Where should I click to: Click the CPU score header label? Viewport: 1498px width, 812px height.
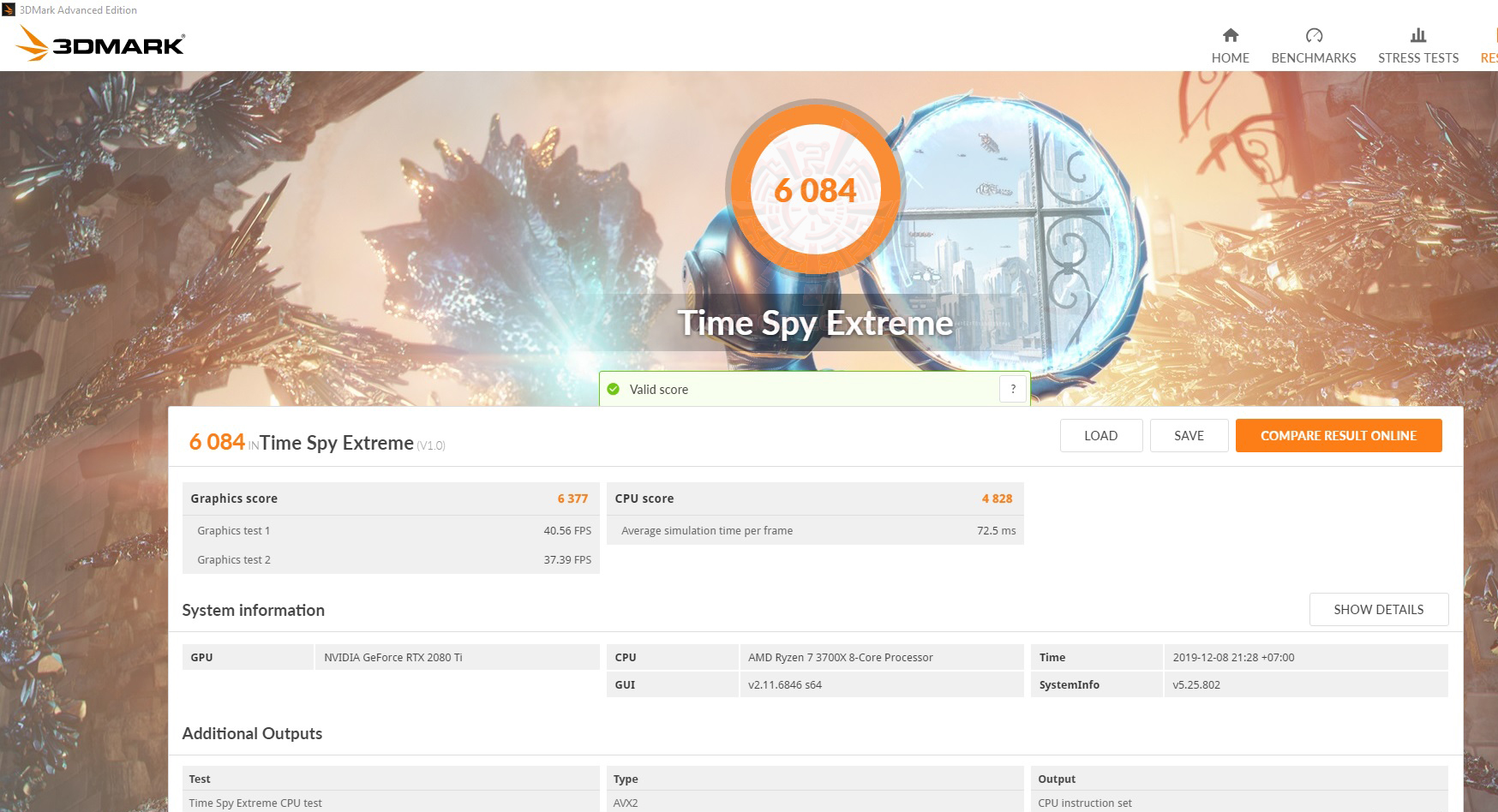click(x=644, y=499)
